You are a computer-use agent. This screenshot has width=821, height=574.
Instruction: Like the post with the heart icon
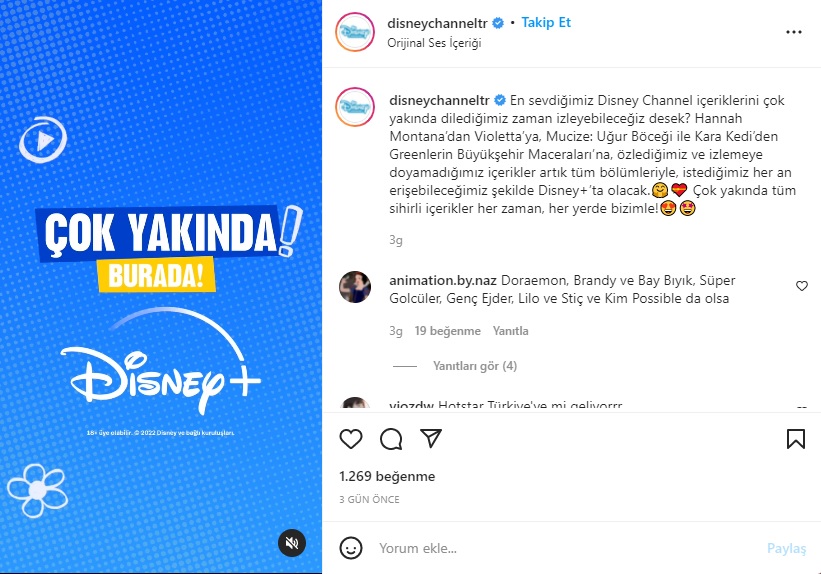tap(351, 438)
